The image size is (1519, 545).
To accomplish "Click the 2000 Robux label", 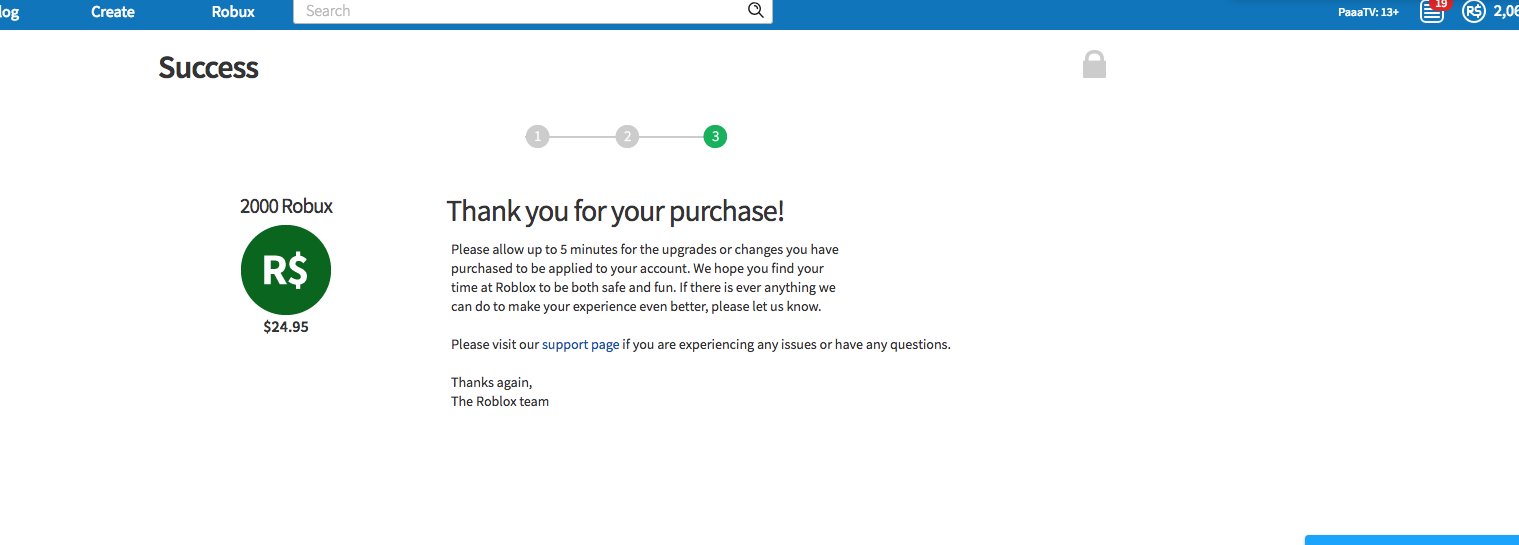I will click(286, 206).
